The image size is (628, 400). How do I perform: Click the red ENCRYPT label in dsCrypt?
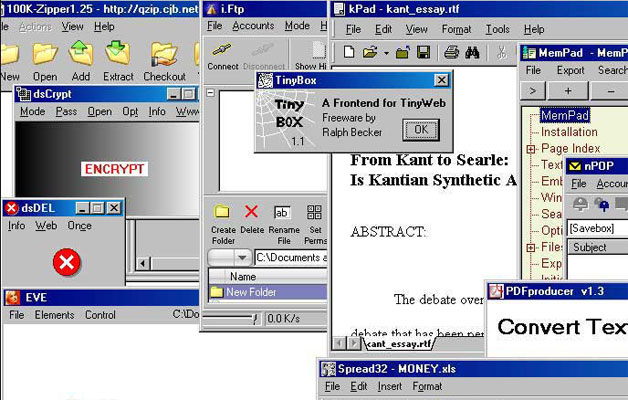tap(113, 169)
